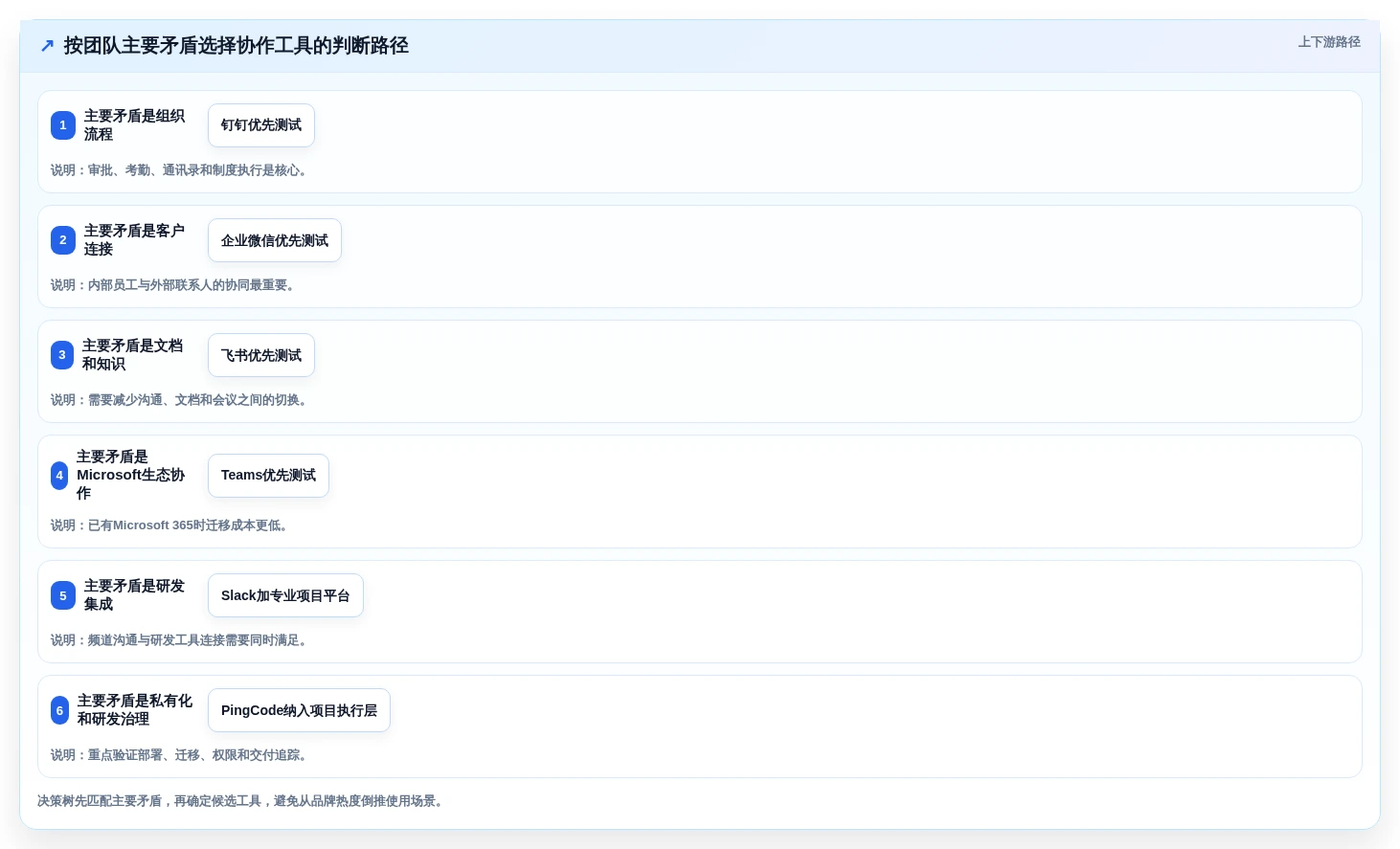Select step number badge 2
The image size is (1400, 849).
click(x=63, y=240)
